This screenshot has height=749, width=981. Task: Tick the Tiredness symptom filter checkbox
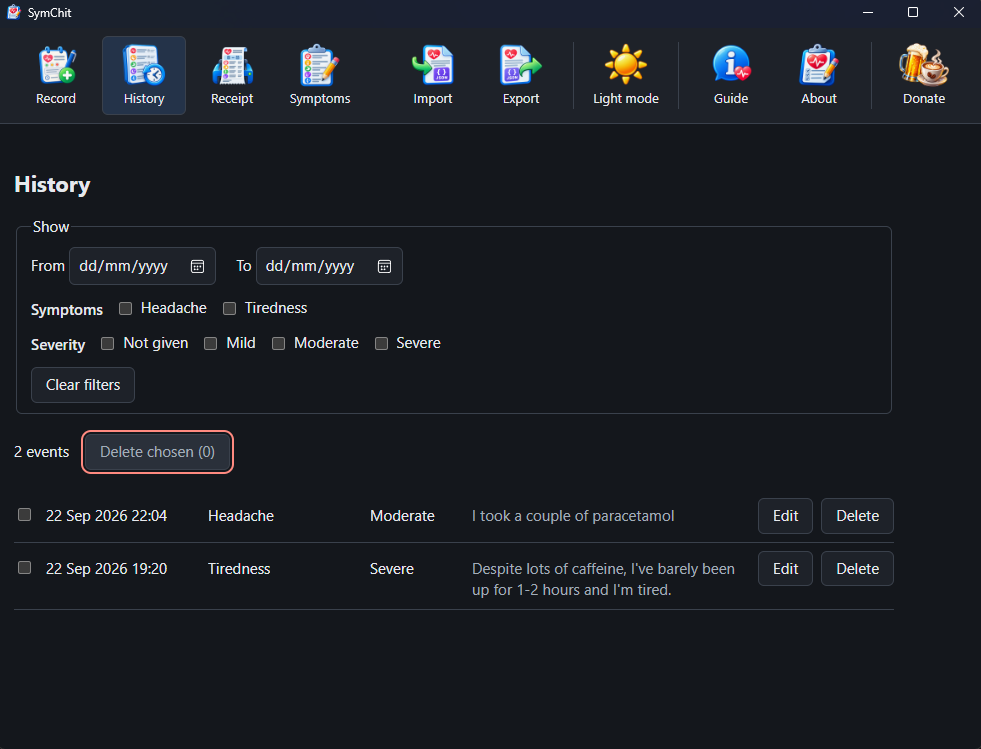coord(230,308)
